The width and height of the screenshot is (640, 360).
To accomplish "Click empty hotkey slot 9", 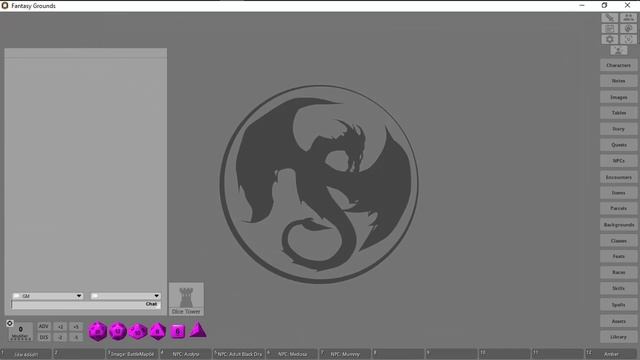I will pyautogui.click(x=451, y=354).
